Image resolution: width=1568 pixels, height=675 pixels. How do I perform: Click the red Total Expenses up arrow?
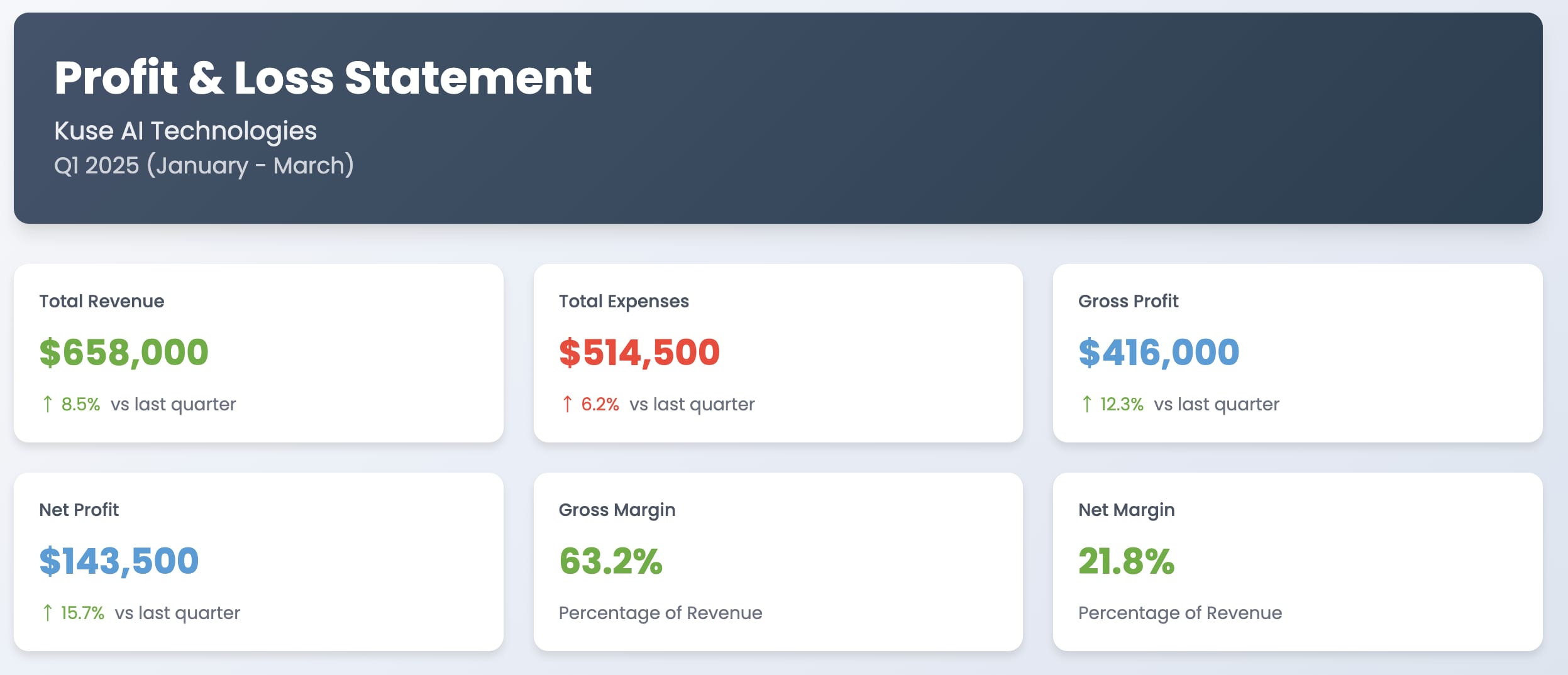[x=567, y=404]
